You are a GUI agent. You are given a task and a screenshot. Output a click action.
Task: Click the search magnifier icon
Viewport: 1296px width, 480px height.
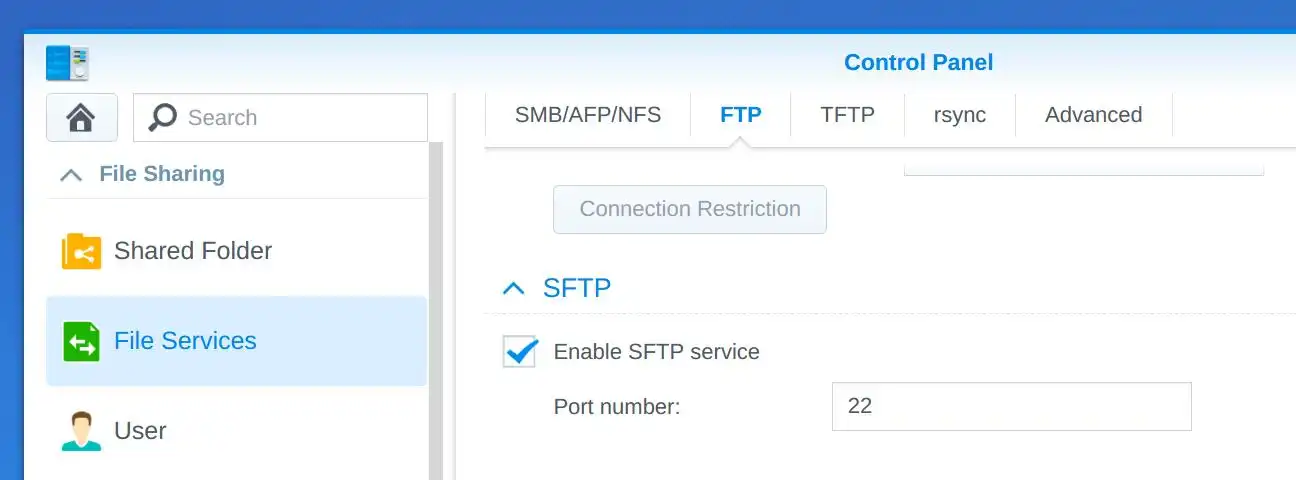tap(162, 118)
